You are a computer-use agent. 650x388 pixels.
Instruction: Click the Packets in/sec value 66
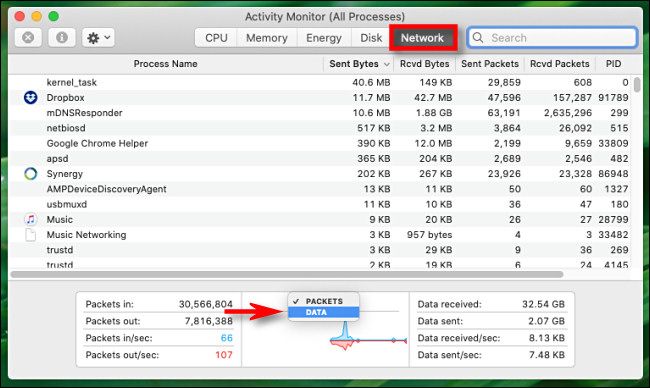(x=226, y=338)
